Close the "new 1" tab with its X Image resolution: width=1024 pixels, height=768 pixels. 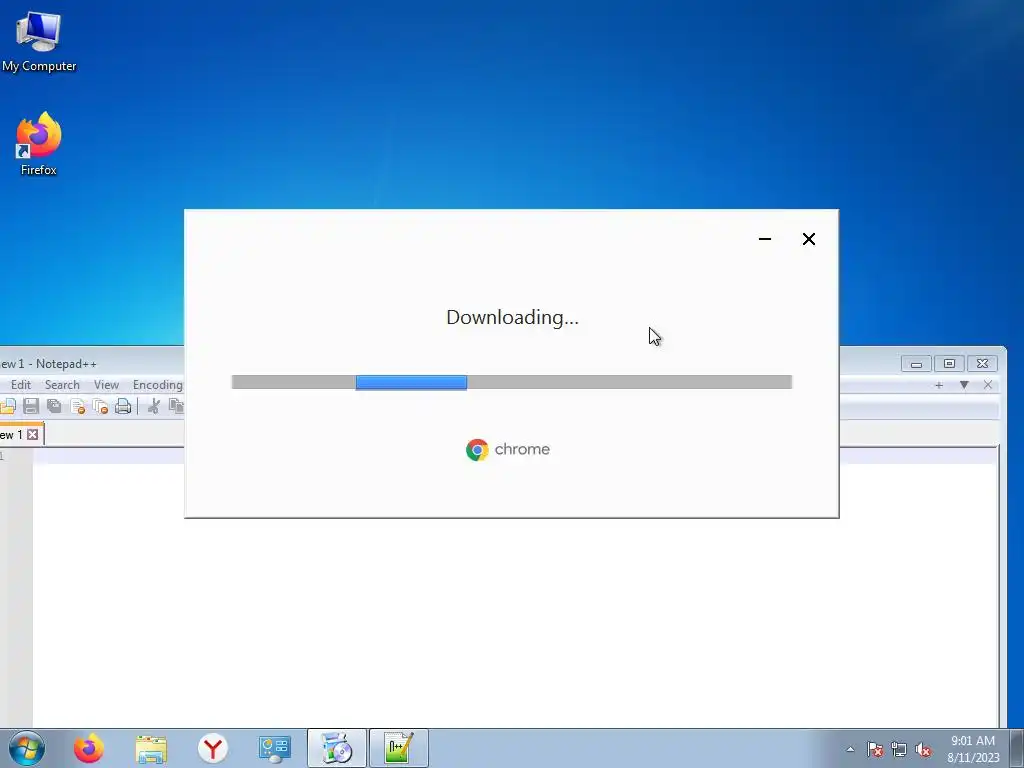click(x=33, y=434)
